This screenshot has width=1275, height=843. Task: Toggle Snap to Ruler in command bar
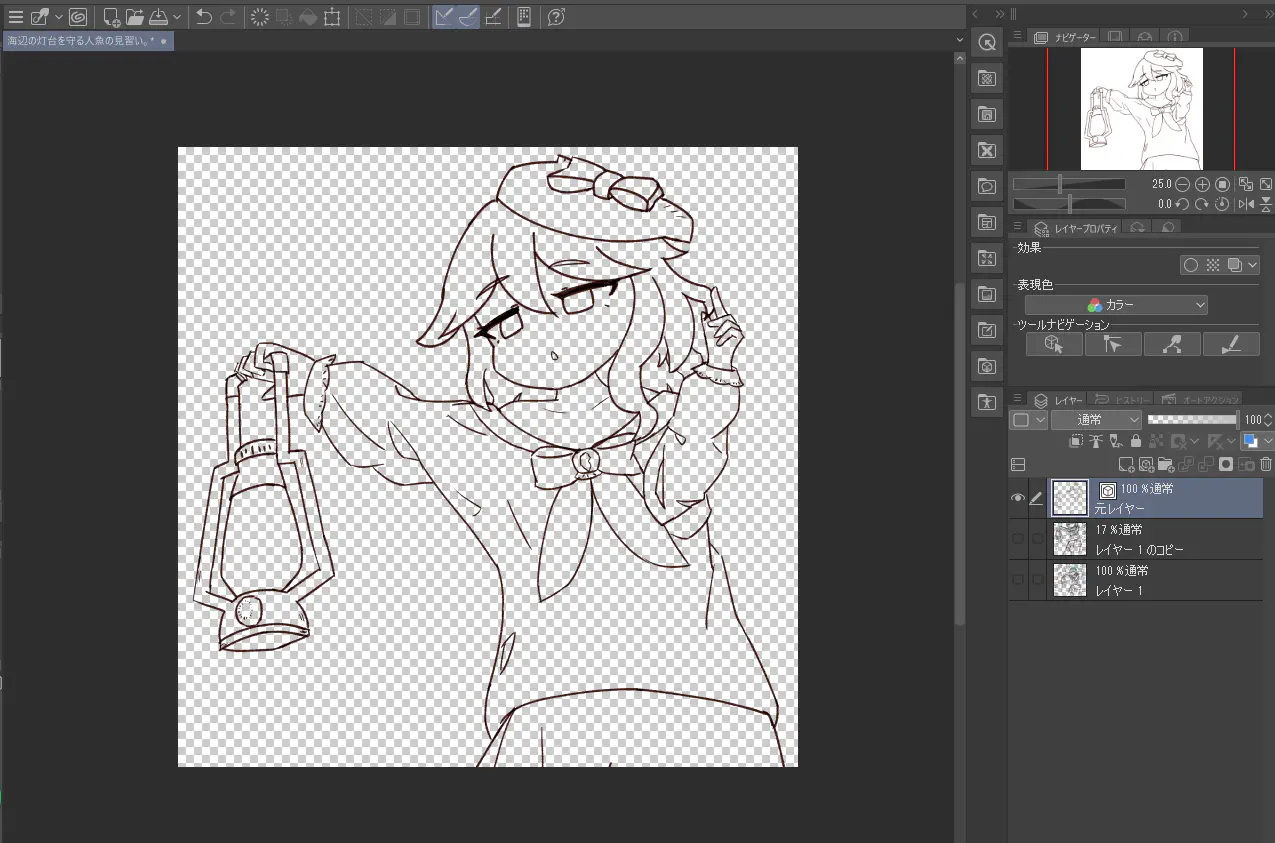tap(445, 17)
